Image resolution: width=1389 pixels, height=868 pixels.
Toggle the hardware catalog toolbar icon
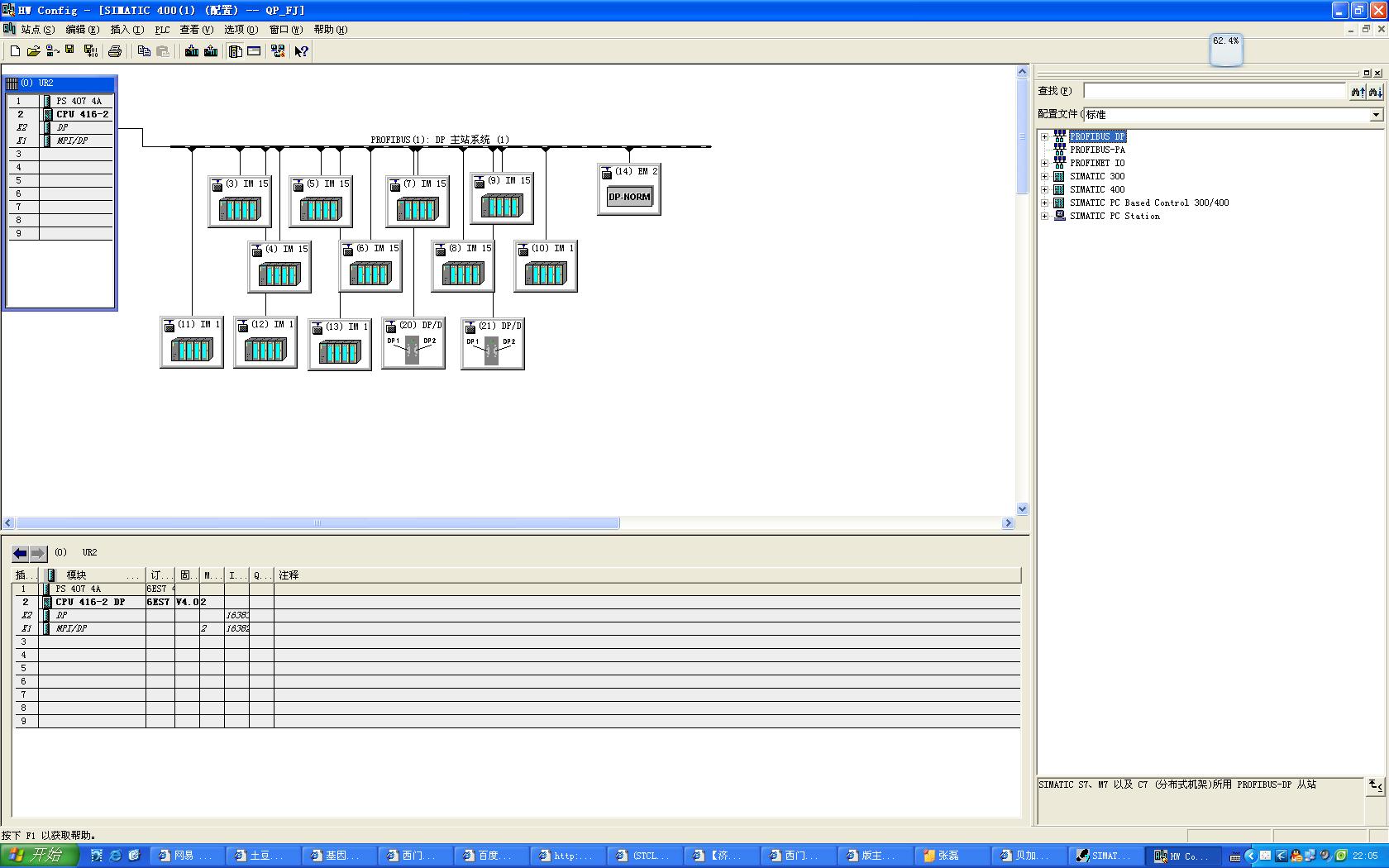point(236,51)
